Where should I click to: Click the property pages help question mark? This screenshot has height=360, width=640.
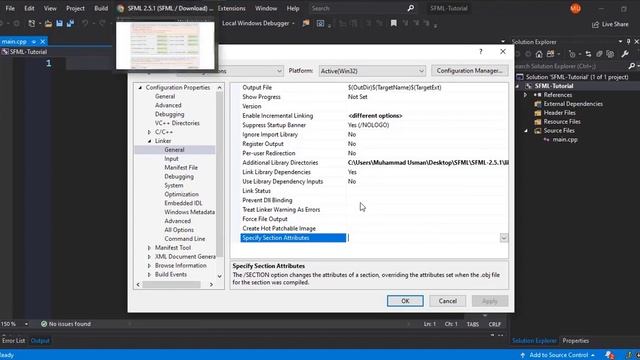(481, 51)
